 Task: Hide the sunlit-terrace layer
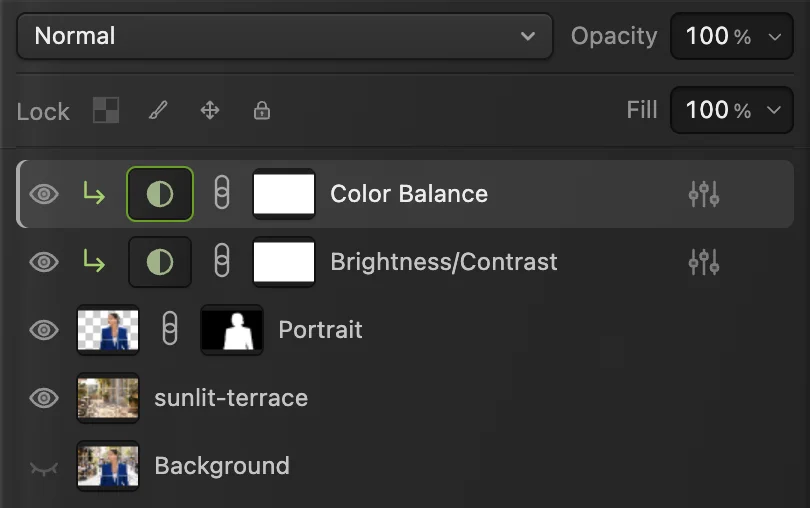tap(44, 398)
